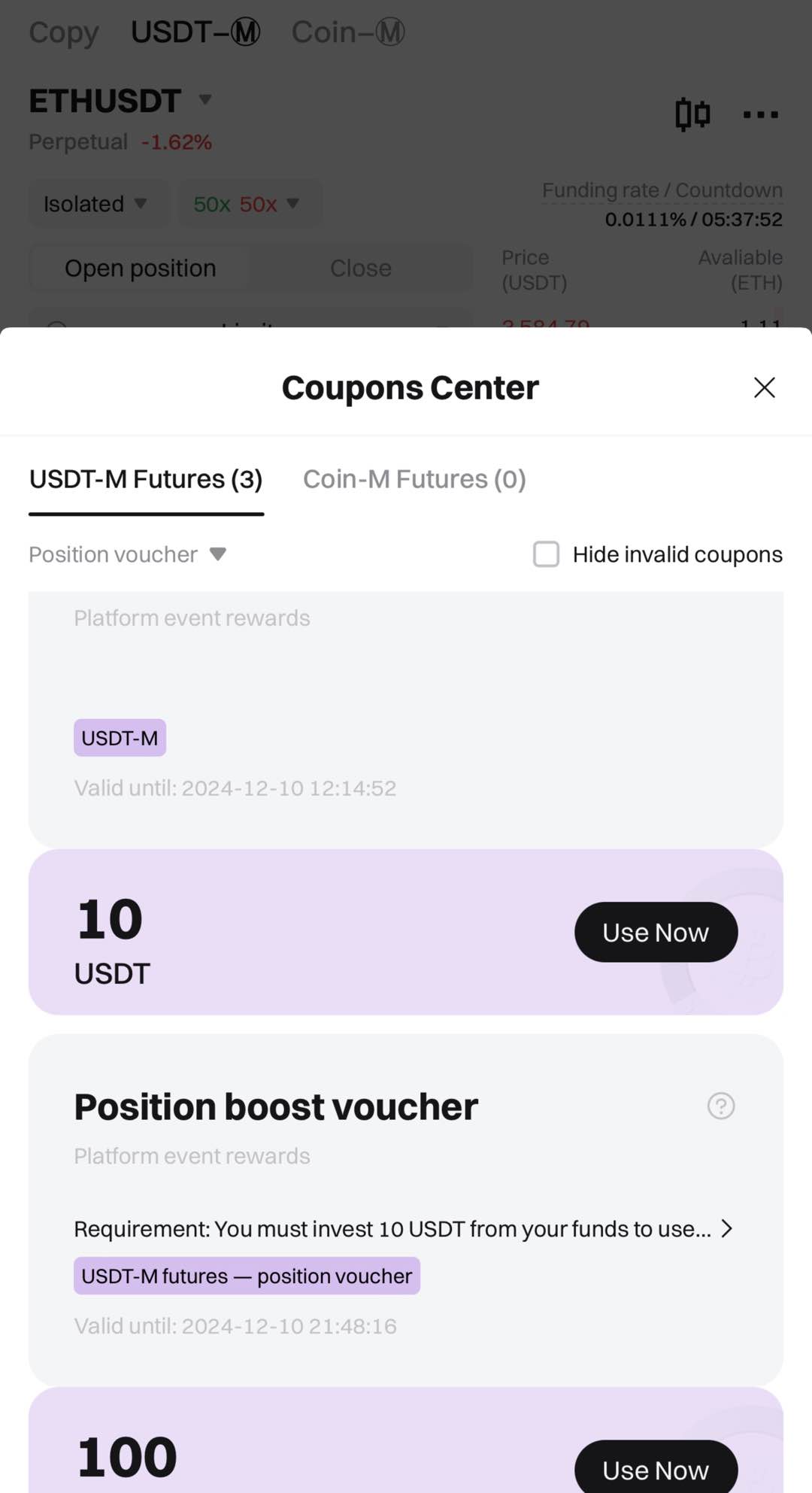Open the 50x leverage selector
812x1493 pixels.
247,204
